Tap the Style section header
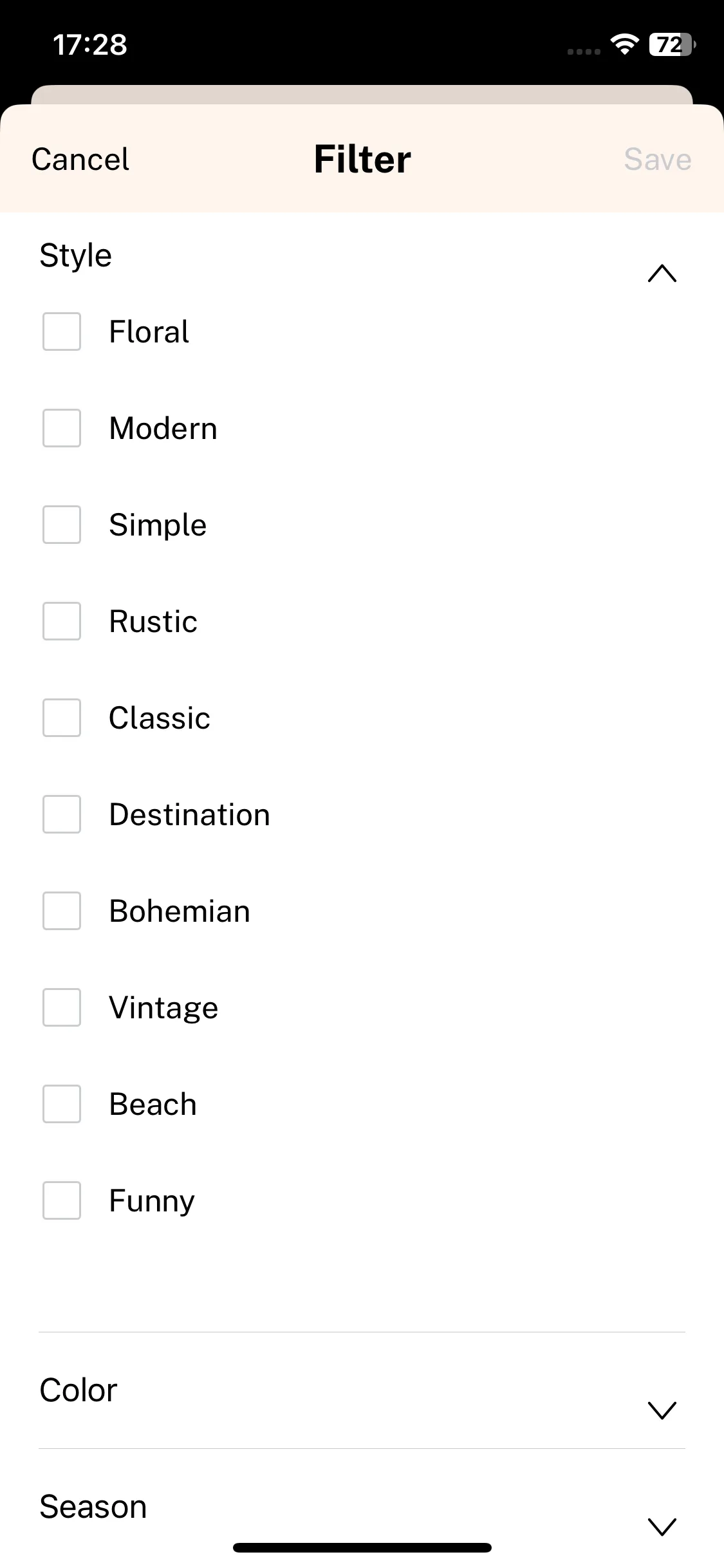Viewport: 724px width, 1568px height. (x=362, y=256)
